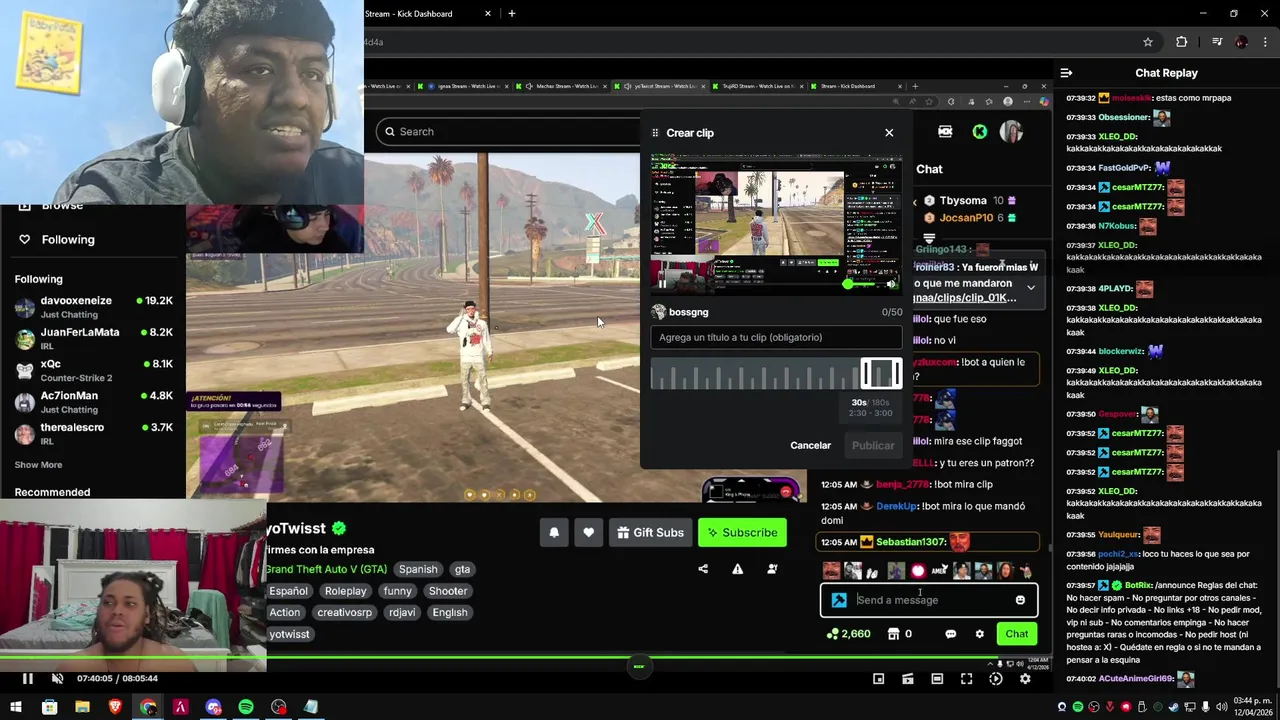The height and width of the screenshot is (720, 1280).
Task: Open a new browser tab with plus
Action: [x=511, y=14]
